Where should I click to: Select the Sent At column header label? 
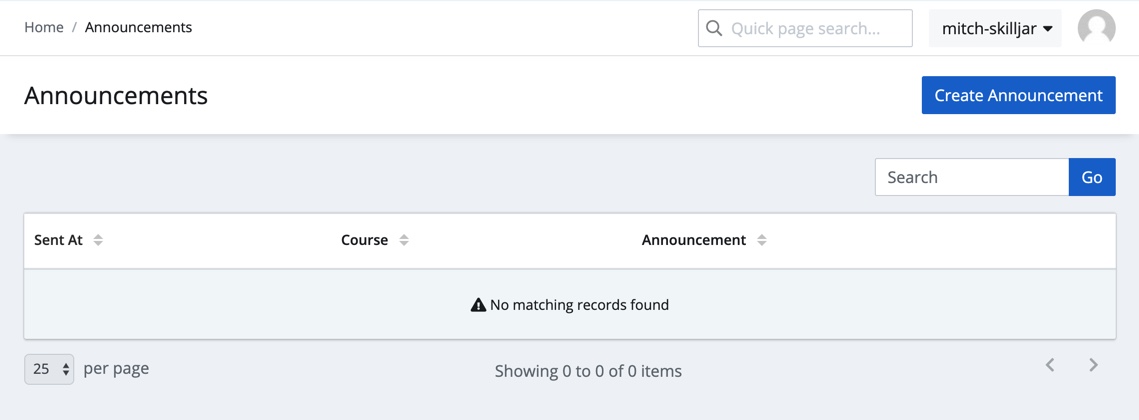(x=58, y=240)
